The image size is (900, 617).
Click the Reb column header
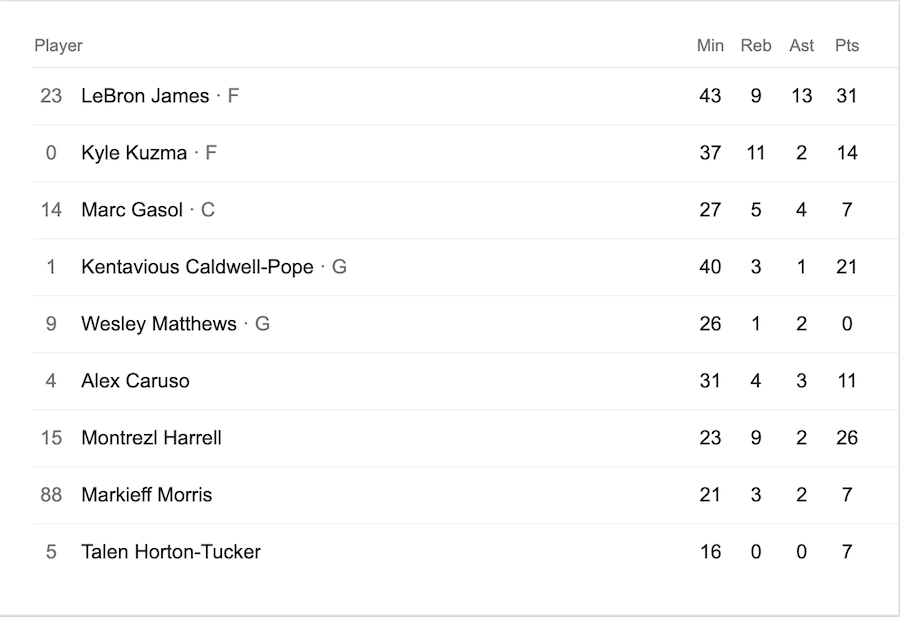click(x=756, y=45)
